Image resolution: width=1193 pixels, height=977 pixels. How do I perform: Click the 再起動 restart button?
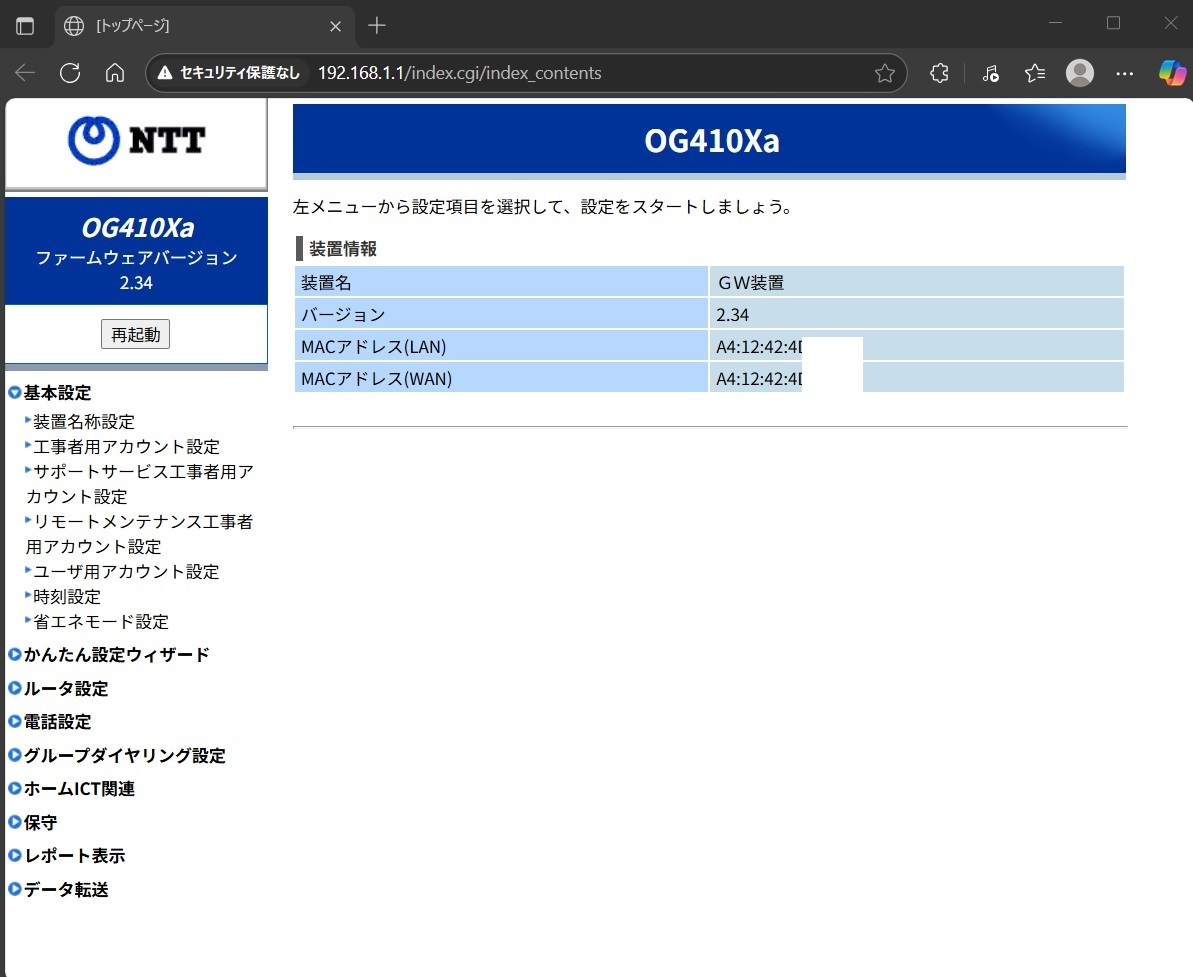coord(135,335)
